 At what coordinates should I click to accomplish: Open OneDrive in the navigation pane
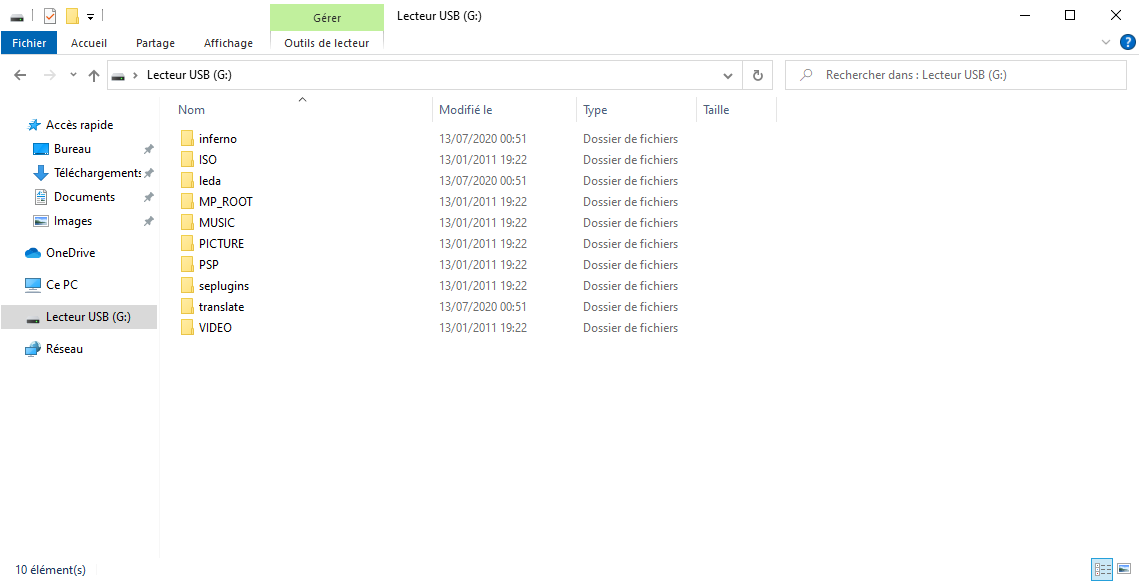[71, 253]
